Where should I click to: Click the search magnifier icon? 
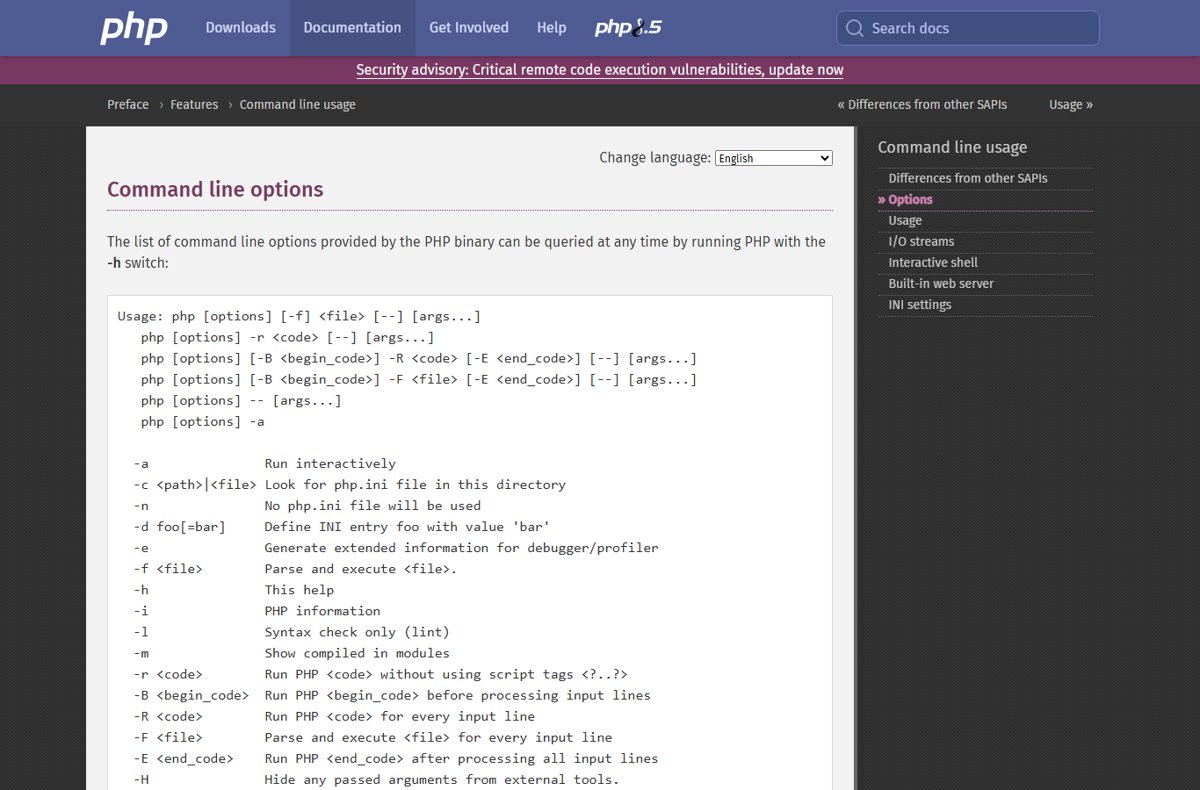pos(854,28)
